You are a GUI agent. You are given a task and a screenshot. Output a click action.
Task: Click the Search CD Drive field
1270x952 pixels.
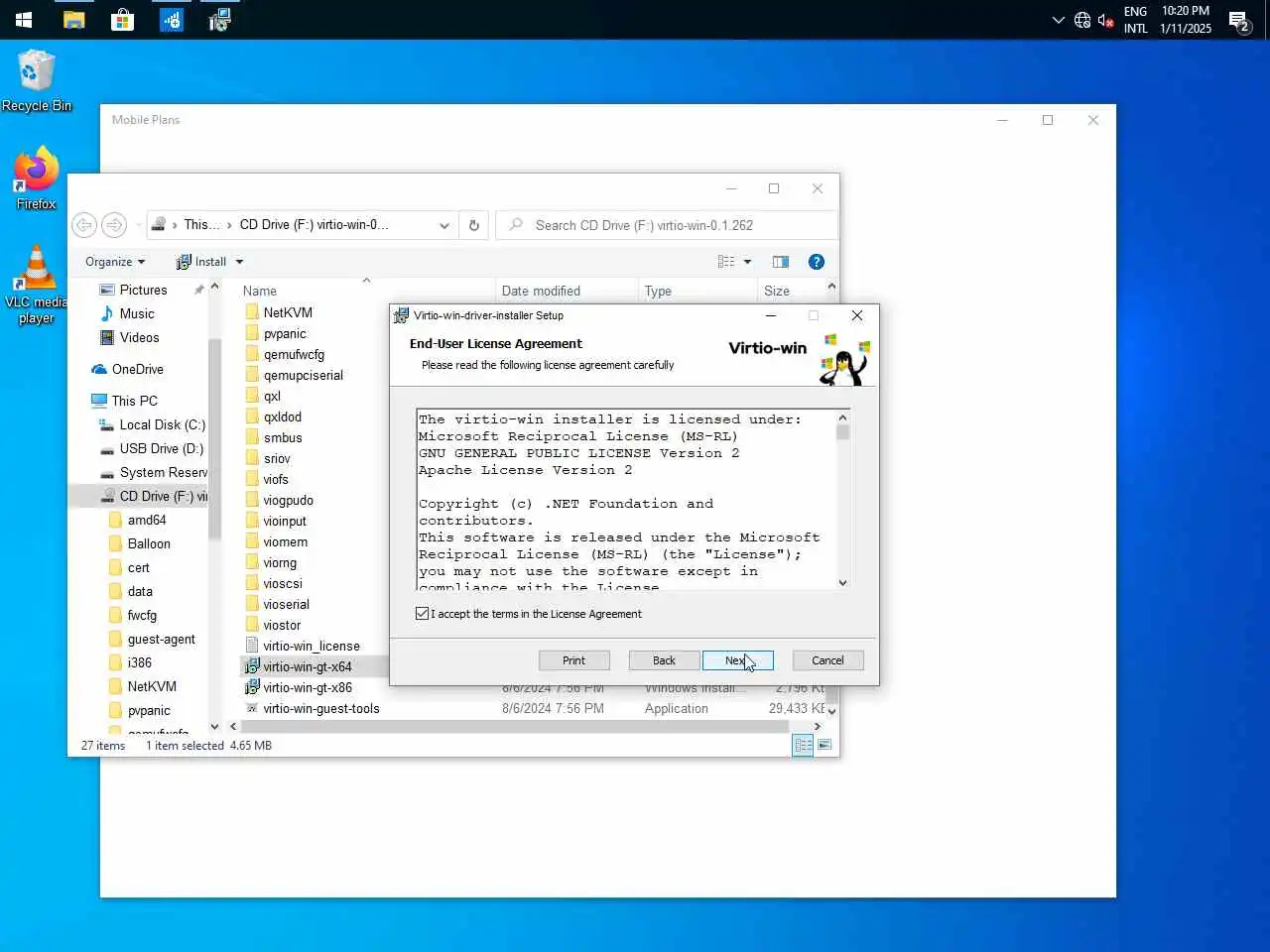coord(666,225)
